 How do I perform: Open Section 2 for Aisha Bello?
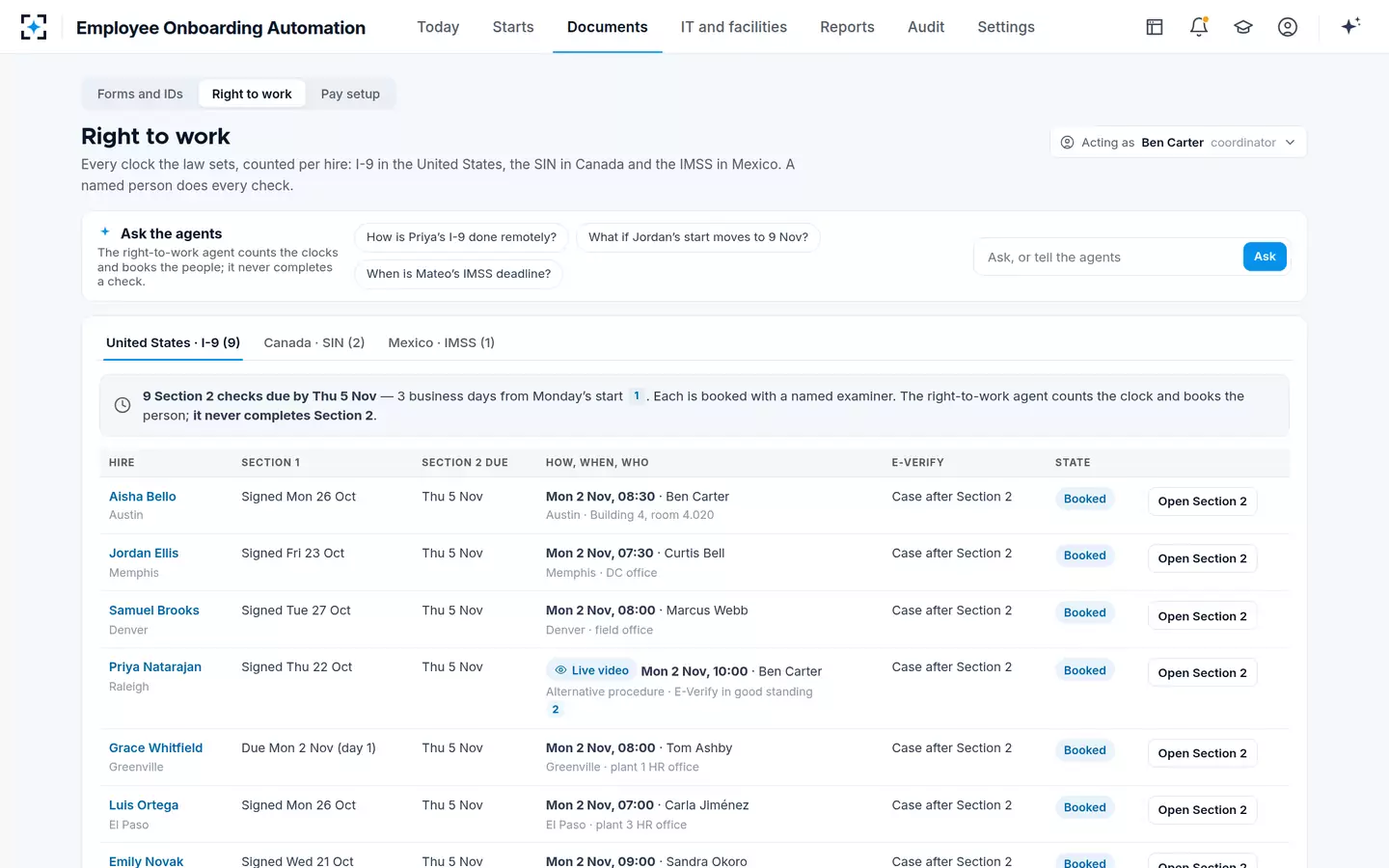click(1202, 502)
